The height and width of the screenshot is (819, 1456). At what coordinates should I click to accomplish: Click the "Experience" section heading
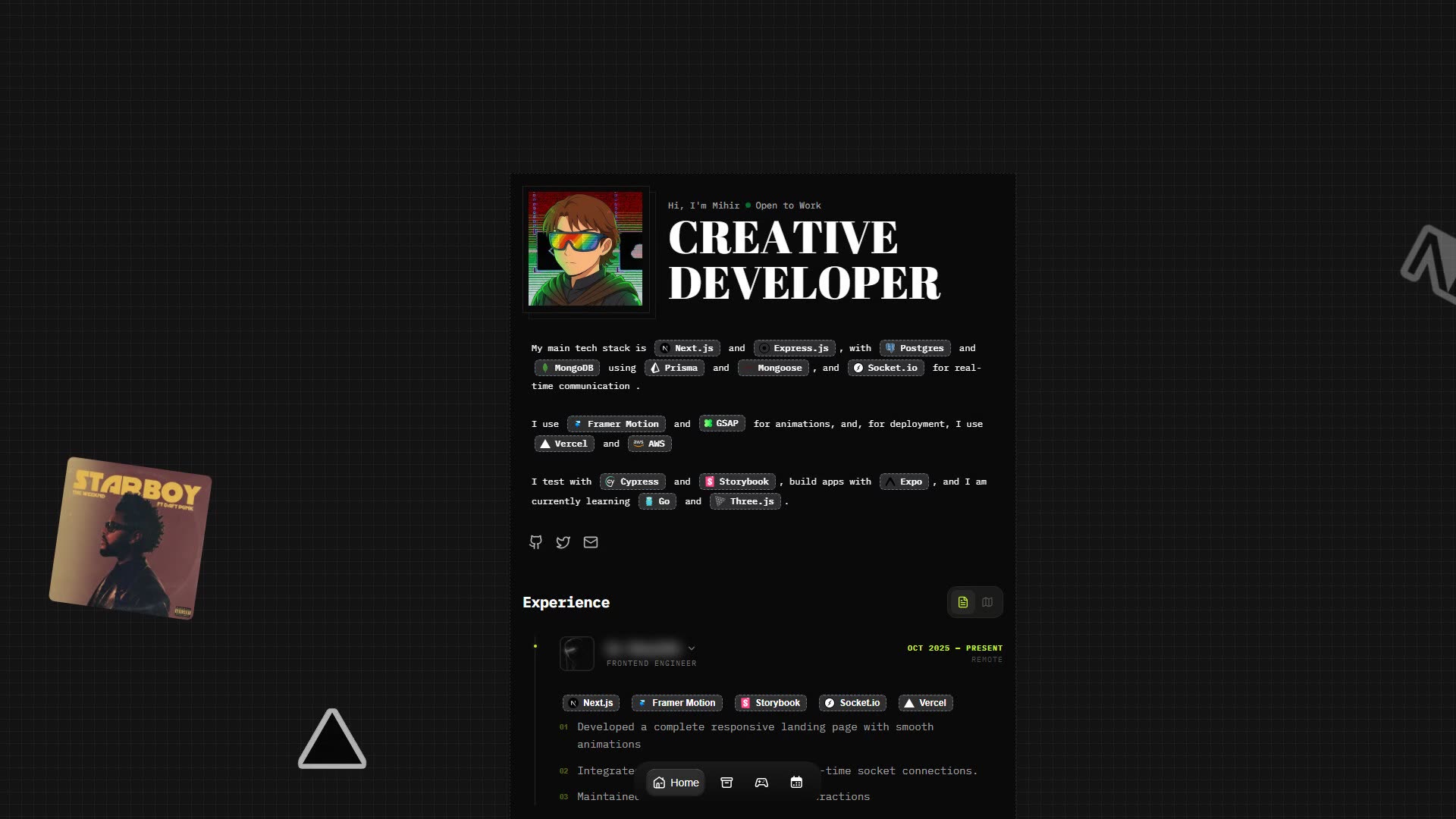pyautogui.click(x=566, y=602)
